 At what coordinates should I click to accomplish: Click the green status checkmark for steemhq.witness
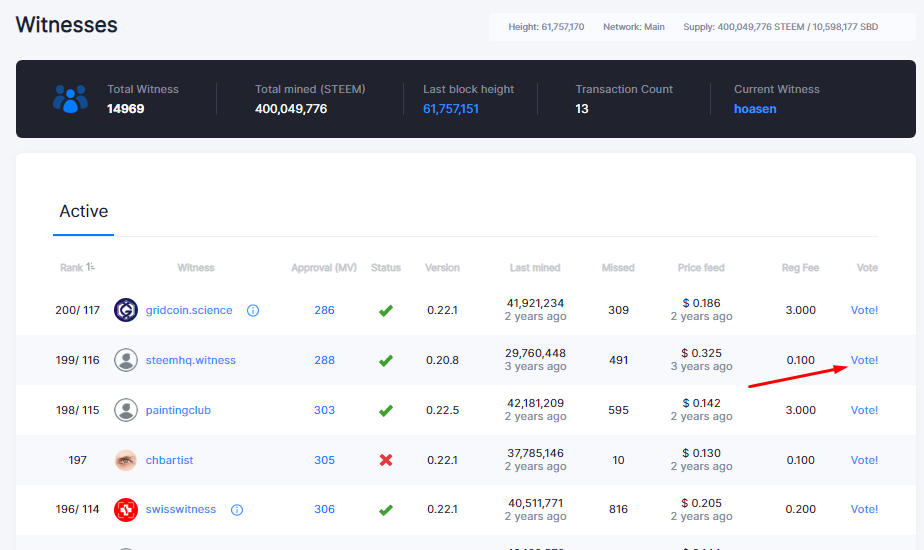click(386, 361)
